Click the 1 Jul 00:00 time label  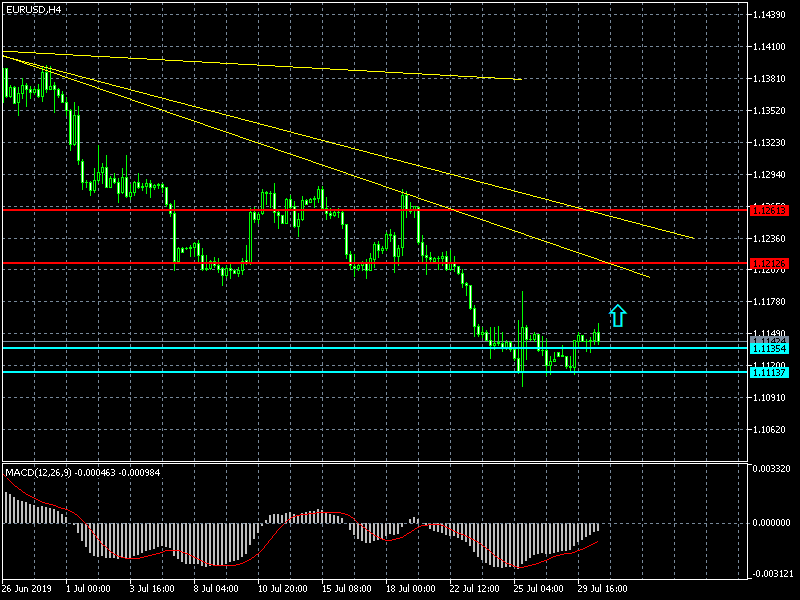pos(88,588)
